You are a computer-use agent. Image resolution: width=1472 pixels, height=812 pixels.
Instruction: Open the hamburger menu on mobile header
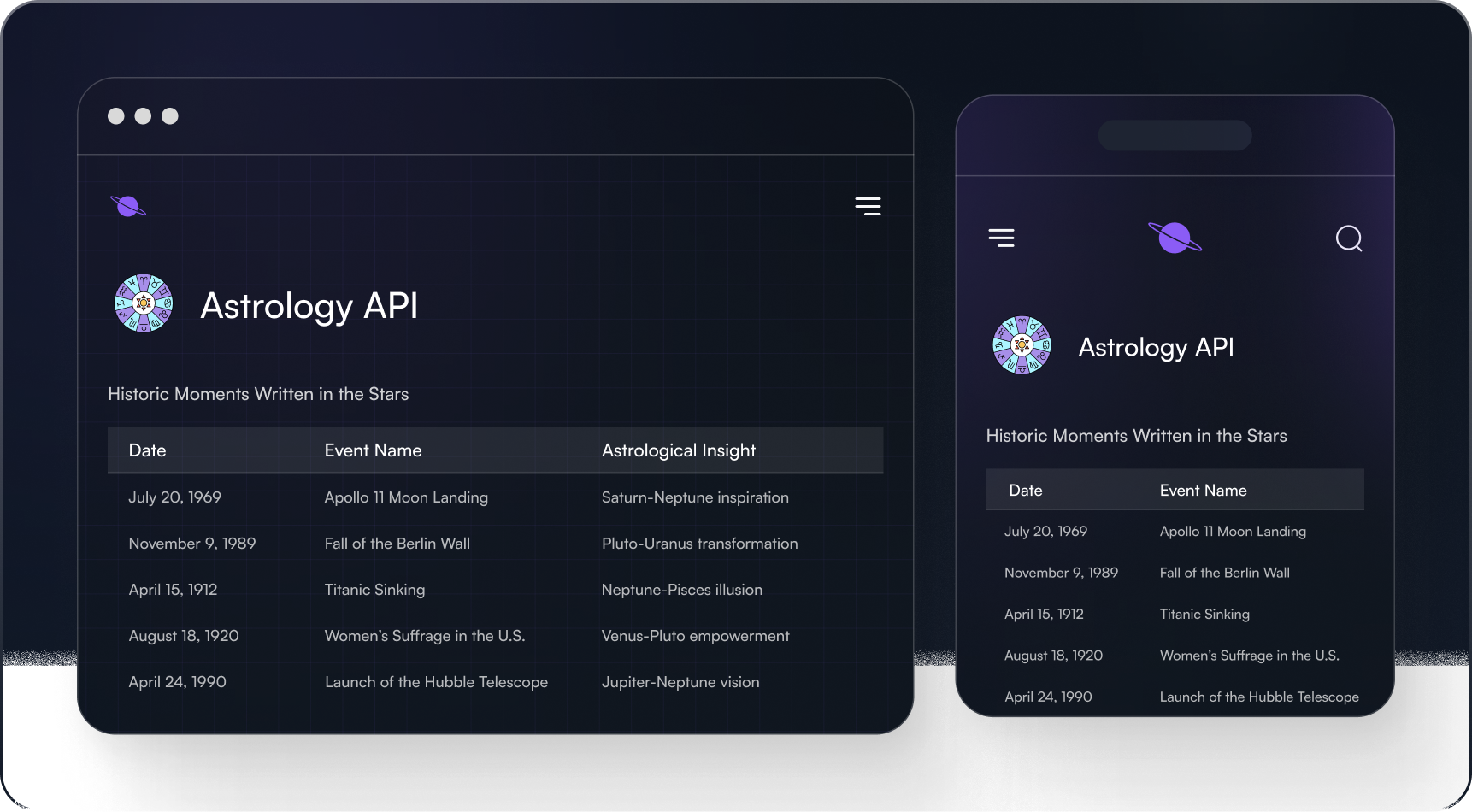1001,238
